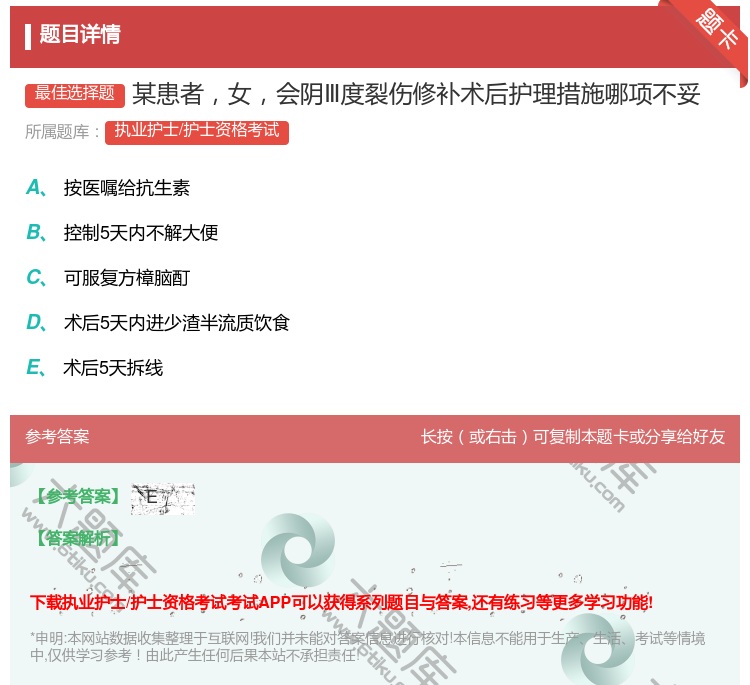This screenshot has height=685, width=750.
Task: Click the 所属题库 label
Action: [62, 132]
